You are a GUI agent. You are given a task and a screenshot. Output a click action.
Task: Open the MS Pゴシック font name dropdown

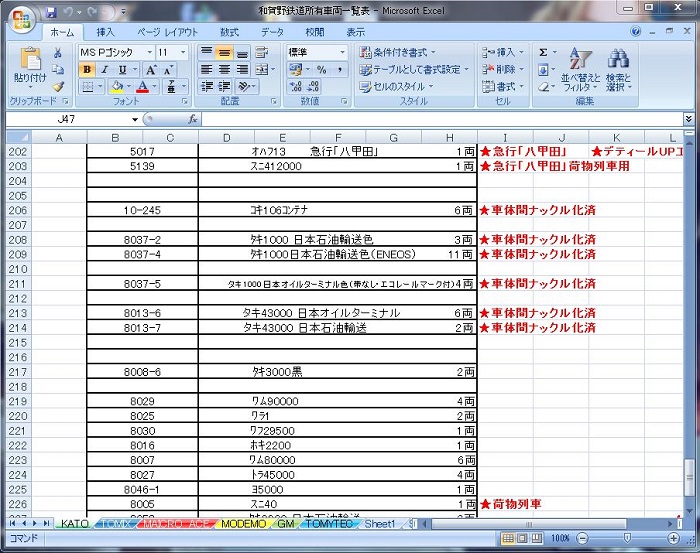[x=150, y=53]
